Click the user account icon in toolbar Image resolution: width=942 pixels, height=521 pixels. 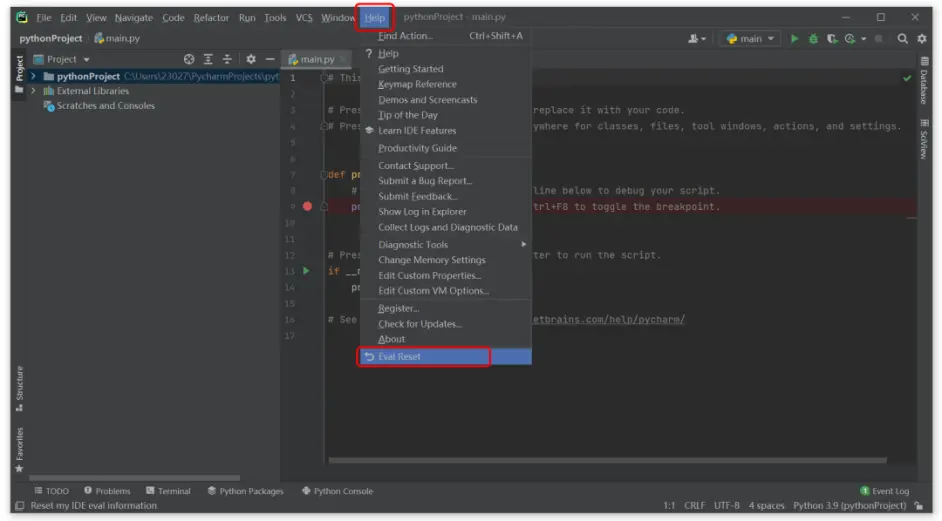[693, 38]
